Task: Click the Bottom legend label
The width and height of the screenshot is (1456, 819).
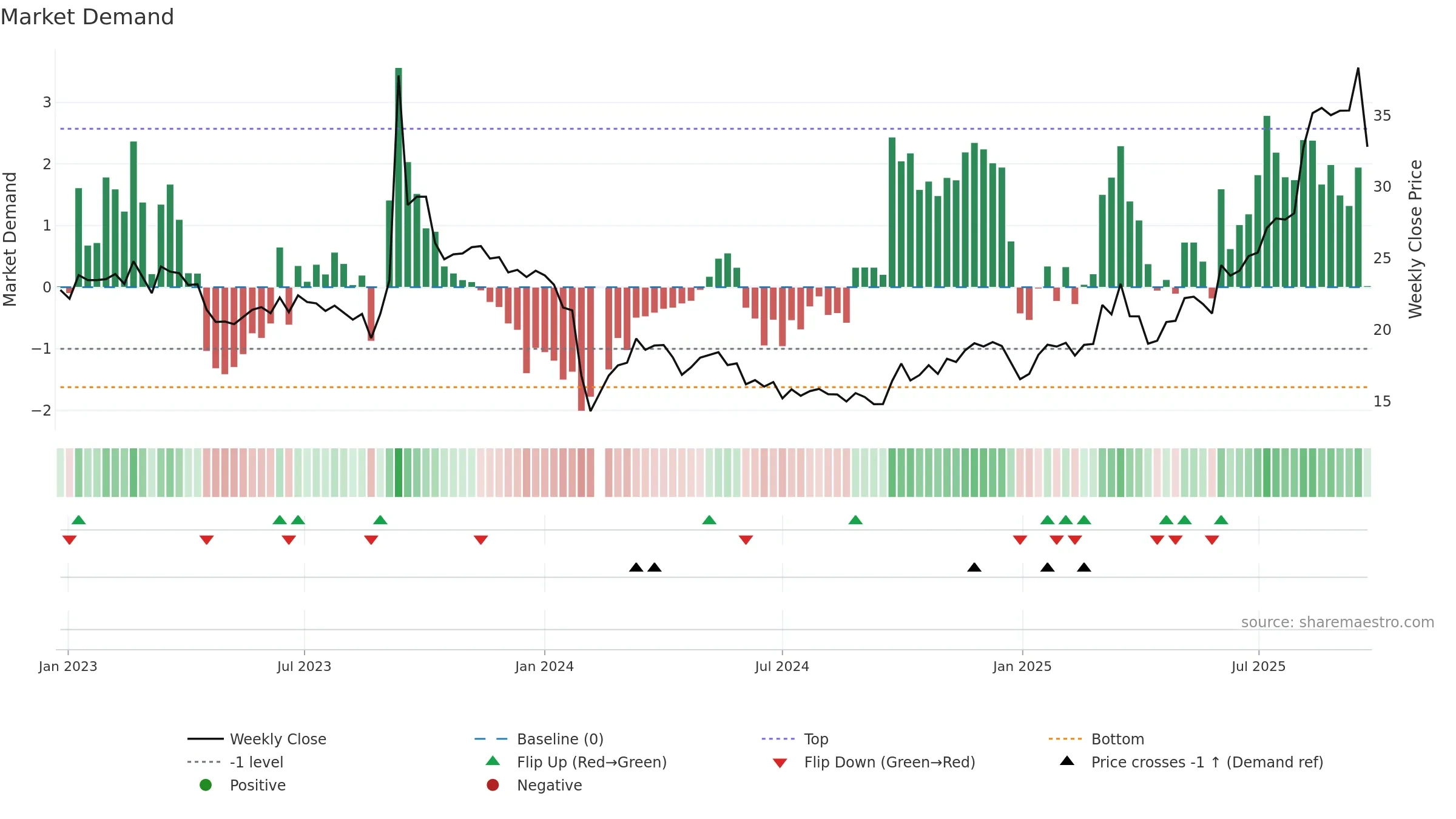Action: click(x=1117, y=739)
